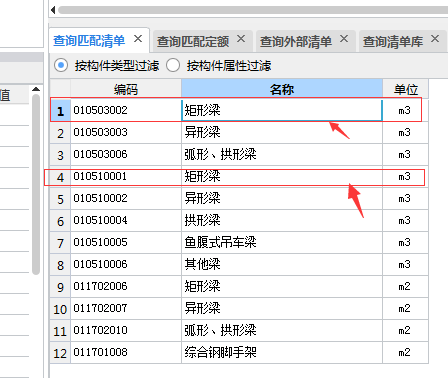
Task: Select 综合钢脚手架 name cell
Action: click(282, 352)
